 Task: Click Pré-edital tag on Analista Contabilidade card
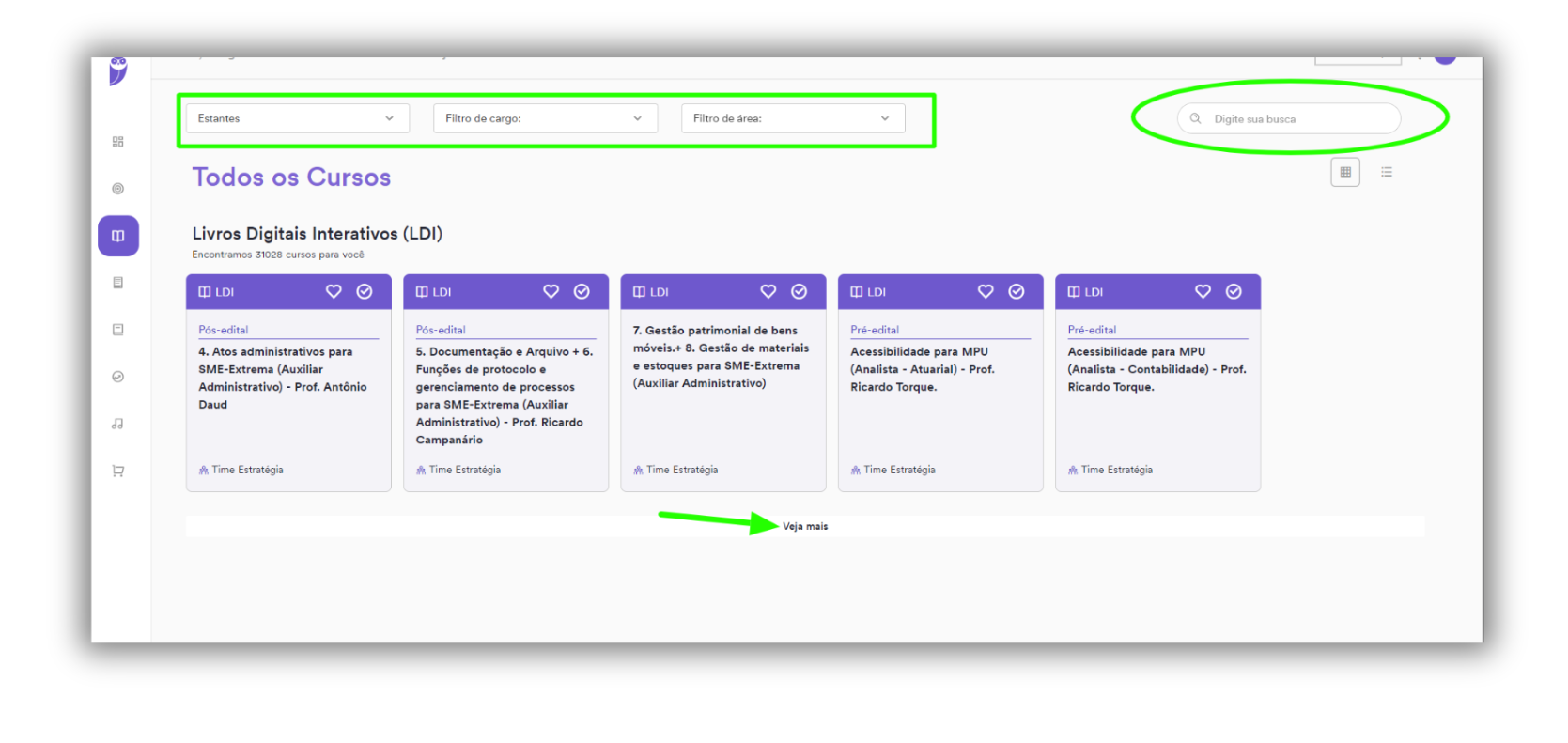(1092, 330)
